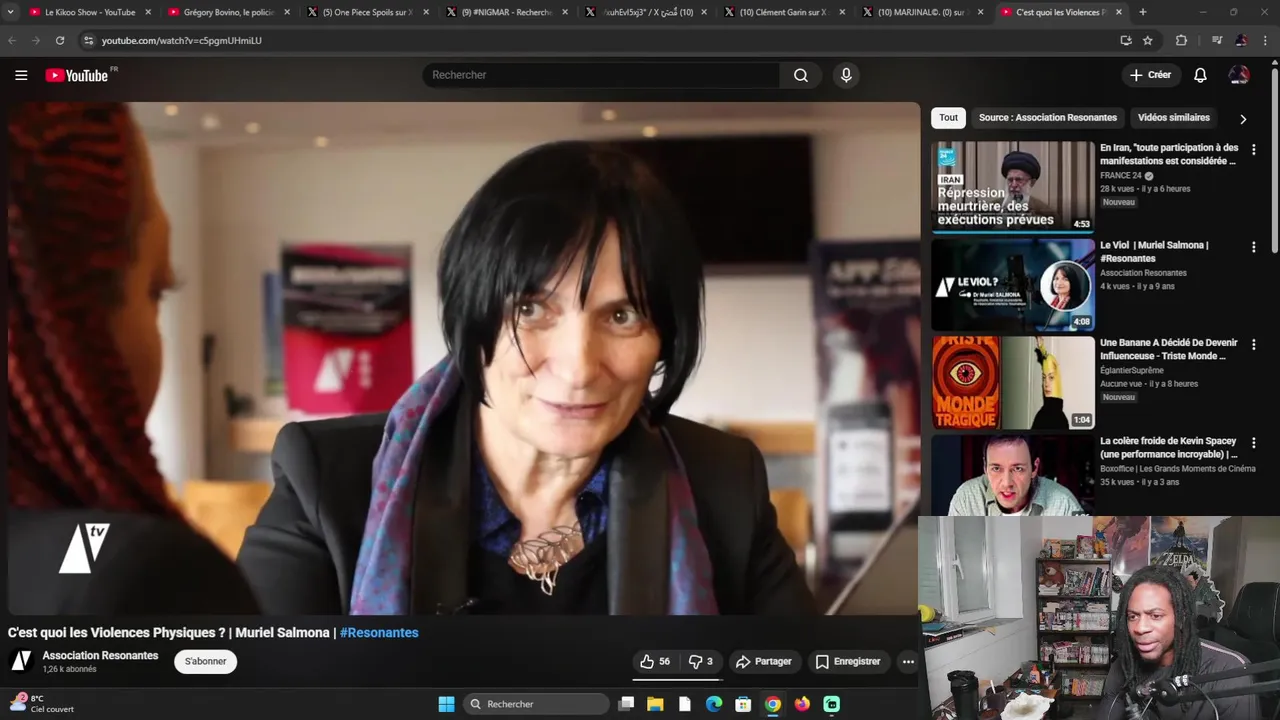The height and width of the screenshot is (720, 1280).
Task: Open Microsoft Store from the taskbar
Action: (743, 704)
